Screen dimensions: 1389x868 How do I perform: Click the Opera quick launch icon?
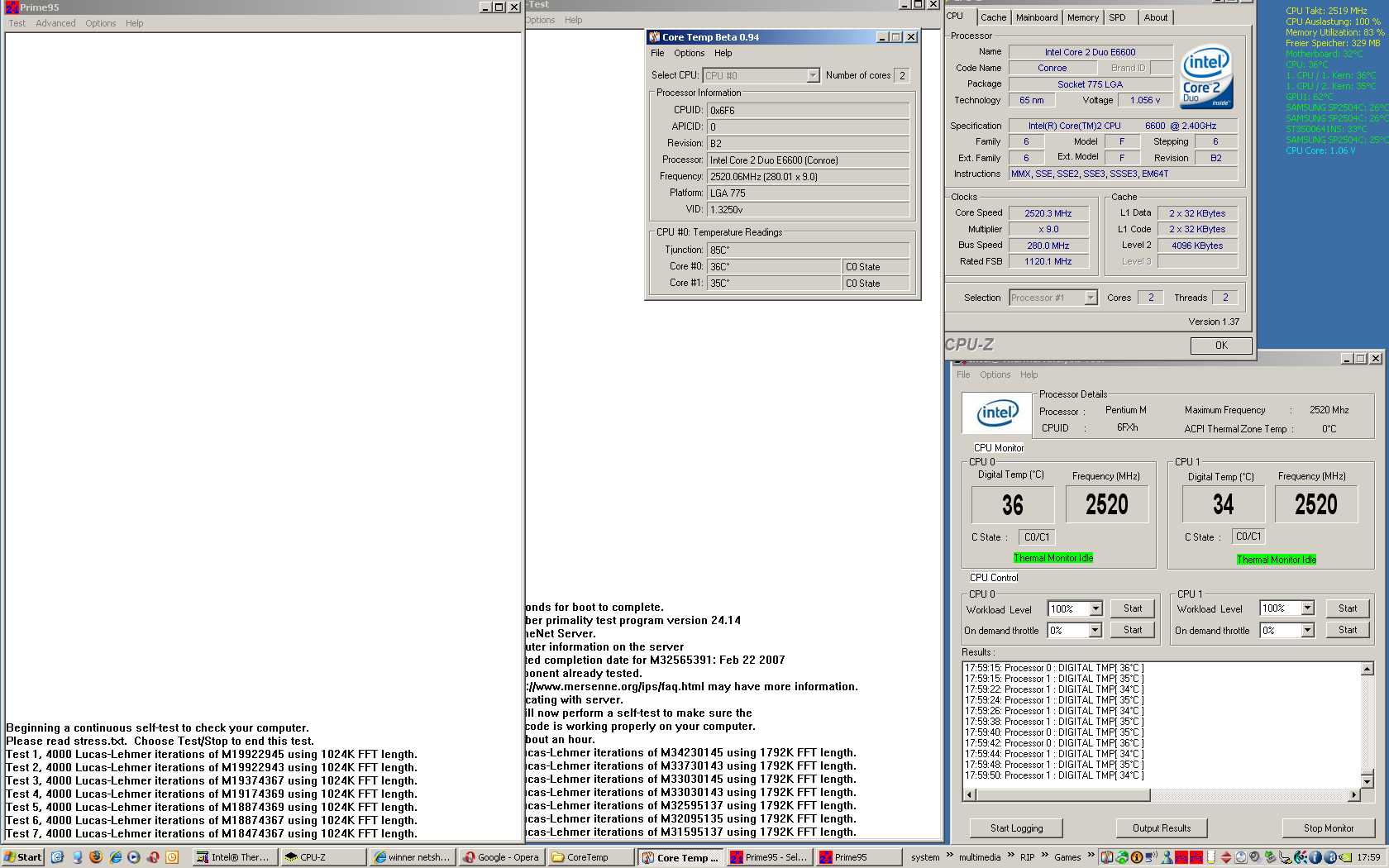coord(153,857)
